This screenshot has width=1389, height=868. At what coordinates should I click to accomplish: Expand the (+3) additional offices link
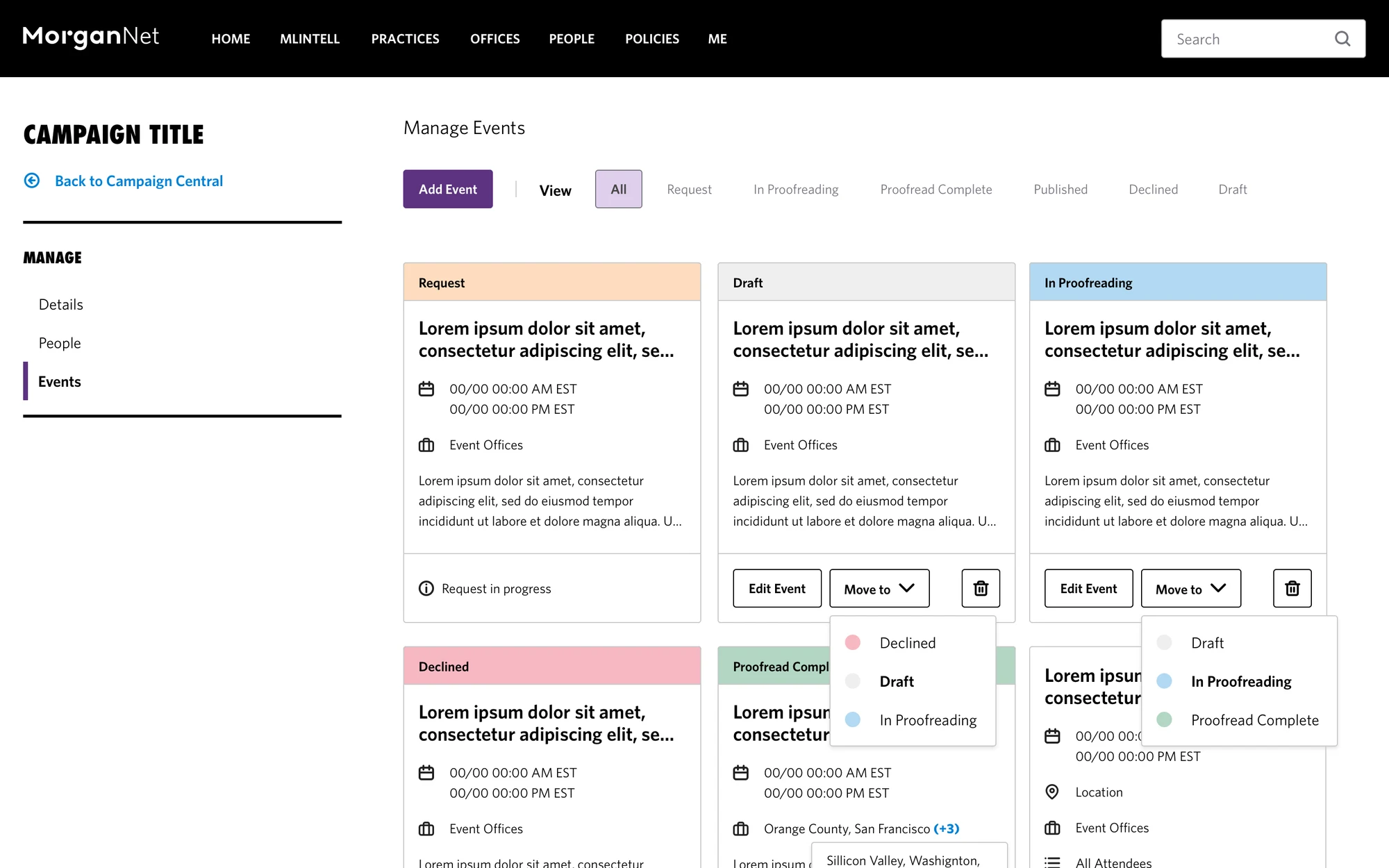pyautogui.click(x=947, y=828)
